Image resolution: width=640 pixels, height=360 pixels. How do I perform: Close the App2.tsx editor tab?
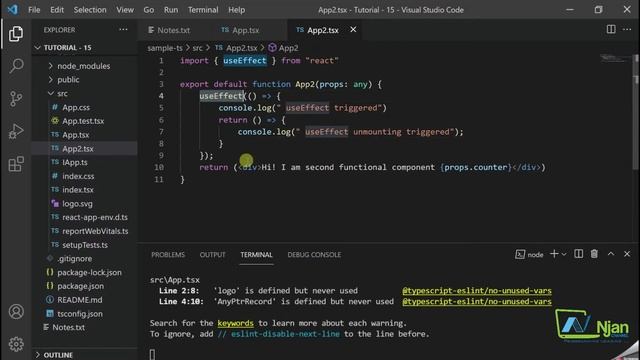coord(353,29)
